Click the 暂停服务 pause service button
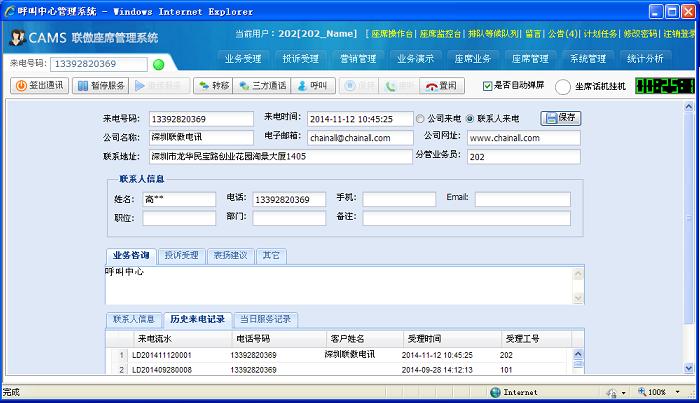 coord(100,86)
